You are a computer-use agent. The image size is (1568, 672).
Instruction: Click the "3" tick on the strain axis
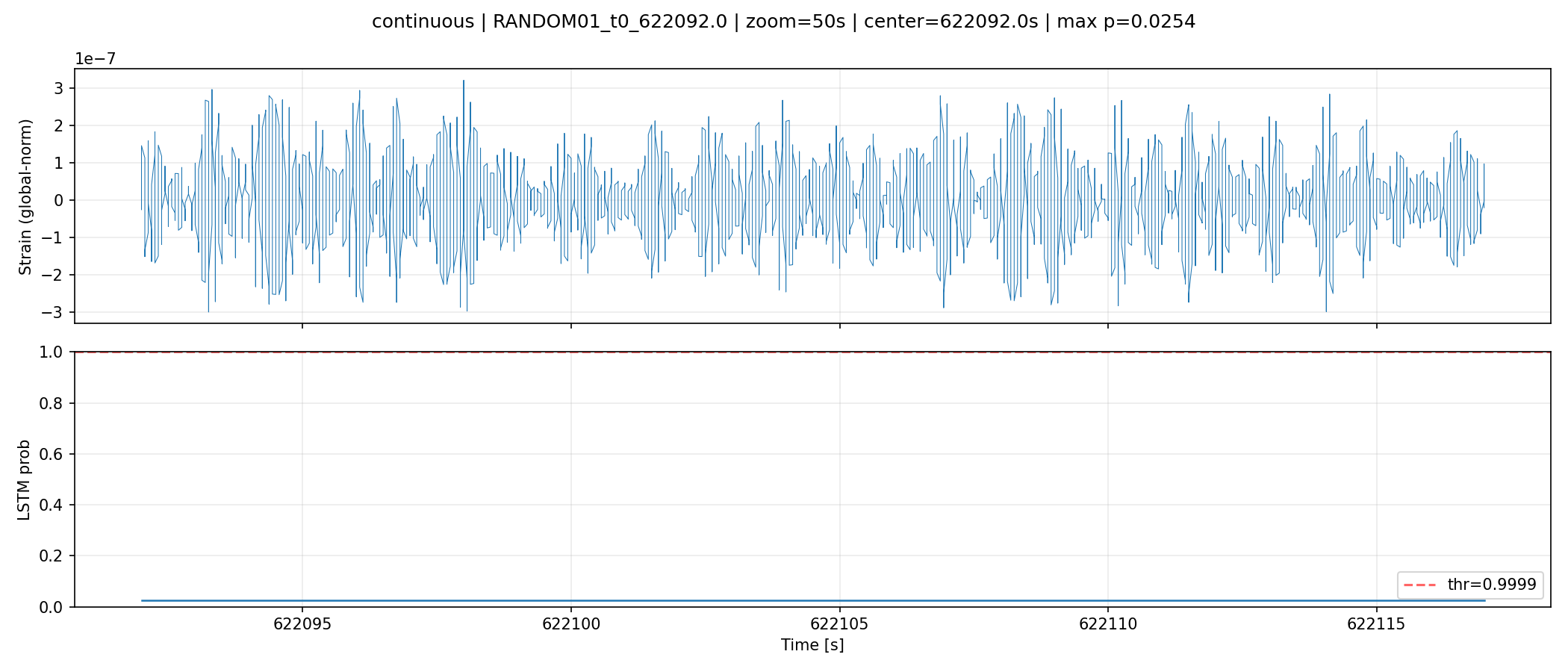[x=60, y=88]
